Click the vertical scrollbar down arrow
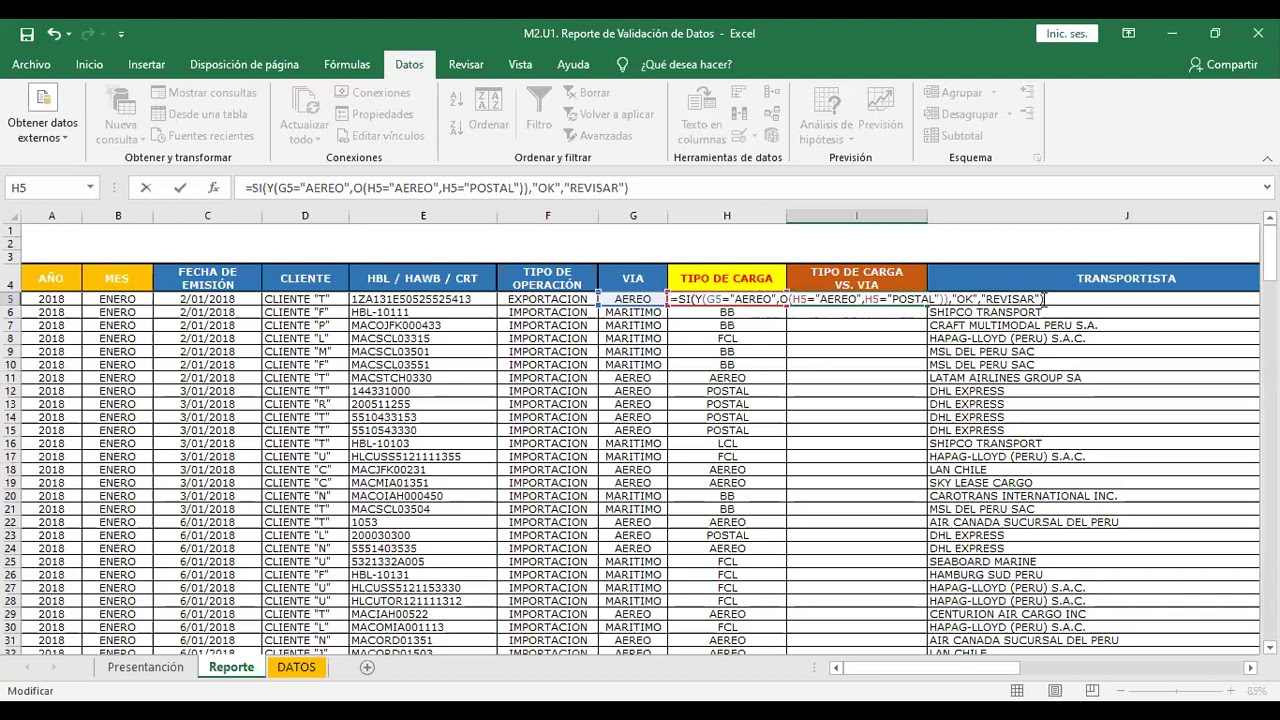Image resolution: width=1280 pixels, height=720 pixels. [1268, 648]
